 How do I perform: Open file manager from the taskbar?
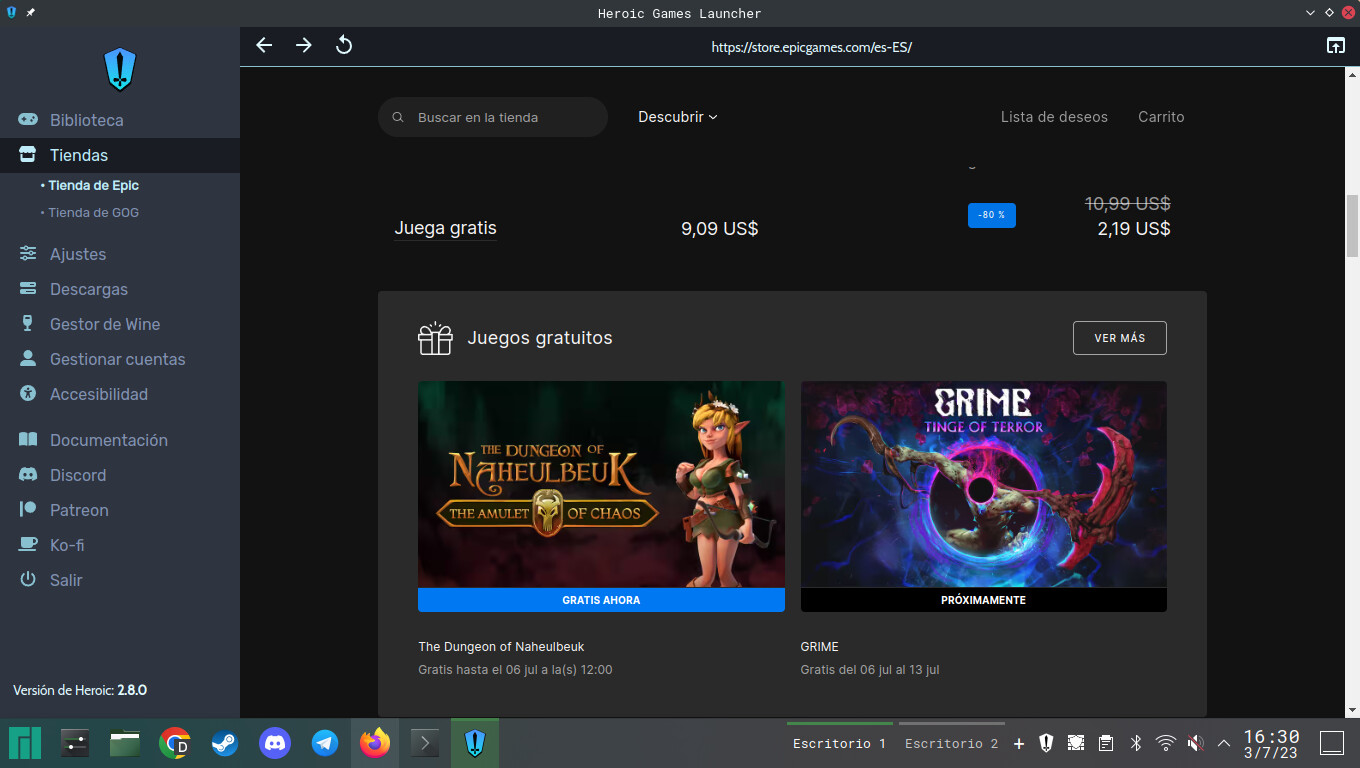125,743
